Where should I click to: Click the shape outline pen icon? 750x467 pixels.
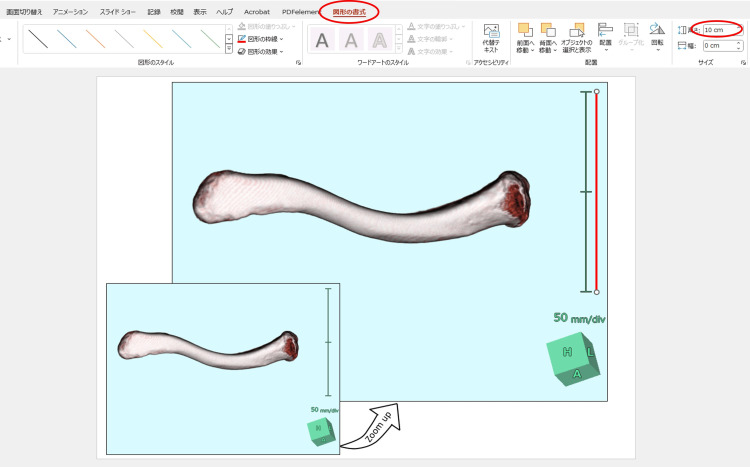(x=242, y=39)
